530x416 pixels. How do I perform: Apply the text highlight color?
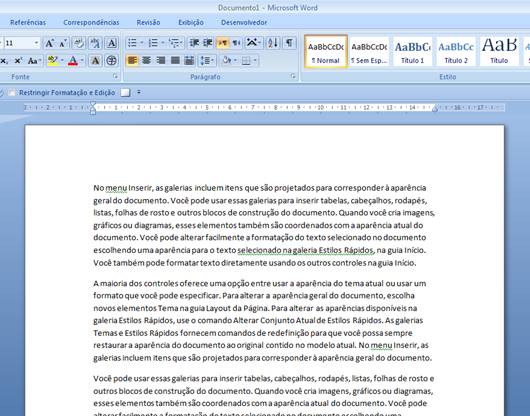coord(52,61)
